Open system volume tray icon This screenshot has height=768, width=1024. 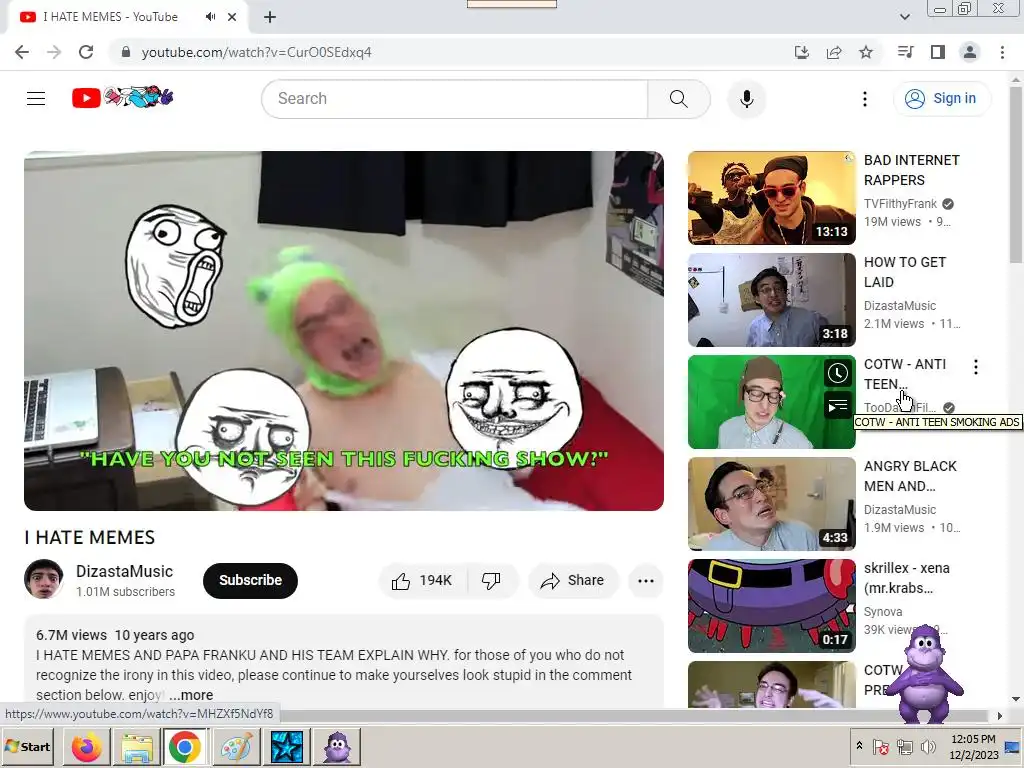pyautogui.click(x=927, y=746)
